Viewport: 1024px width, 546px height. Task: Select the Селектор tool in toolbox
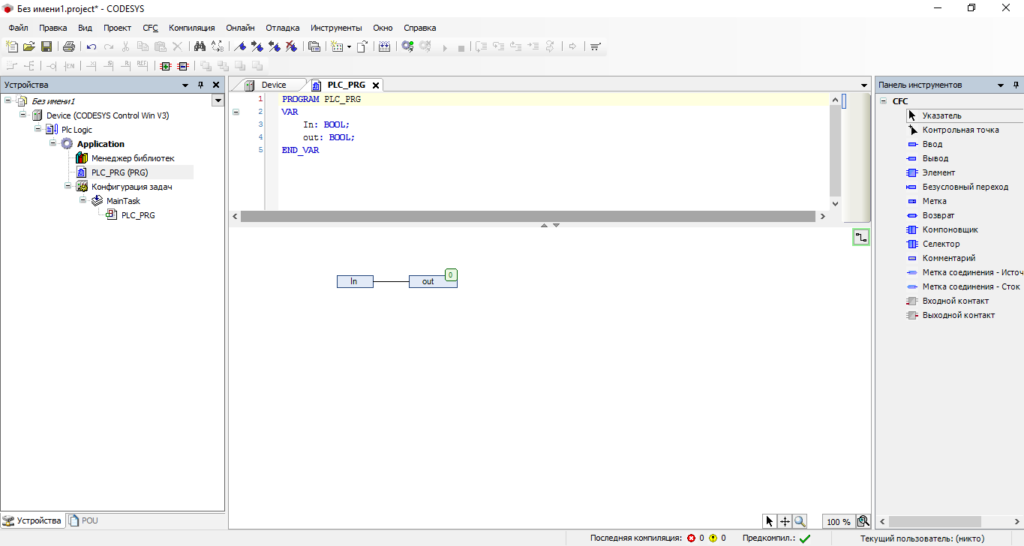click(940, 244)
